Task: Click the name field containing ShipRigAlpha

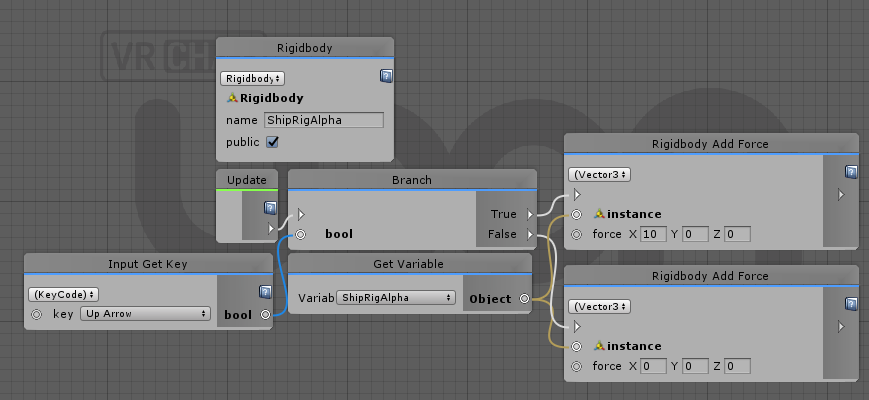Action: coord(324,120)
